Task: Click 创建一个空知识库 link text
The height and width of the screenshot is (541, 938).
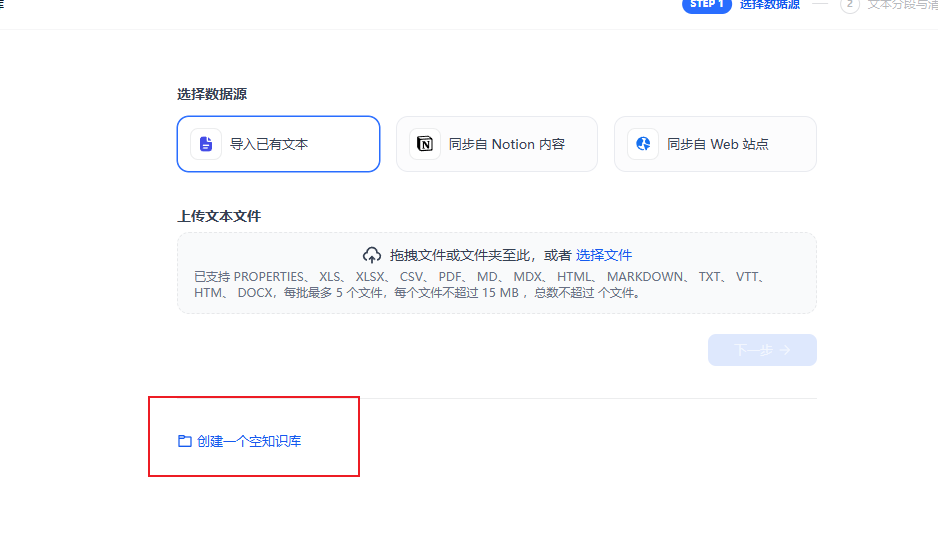Action: coord(249,441)
